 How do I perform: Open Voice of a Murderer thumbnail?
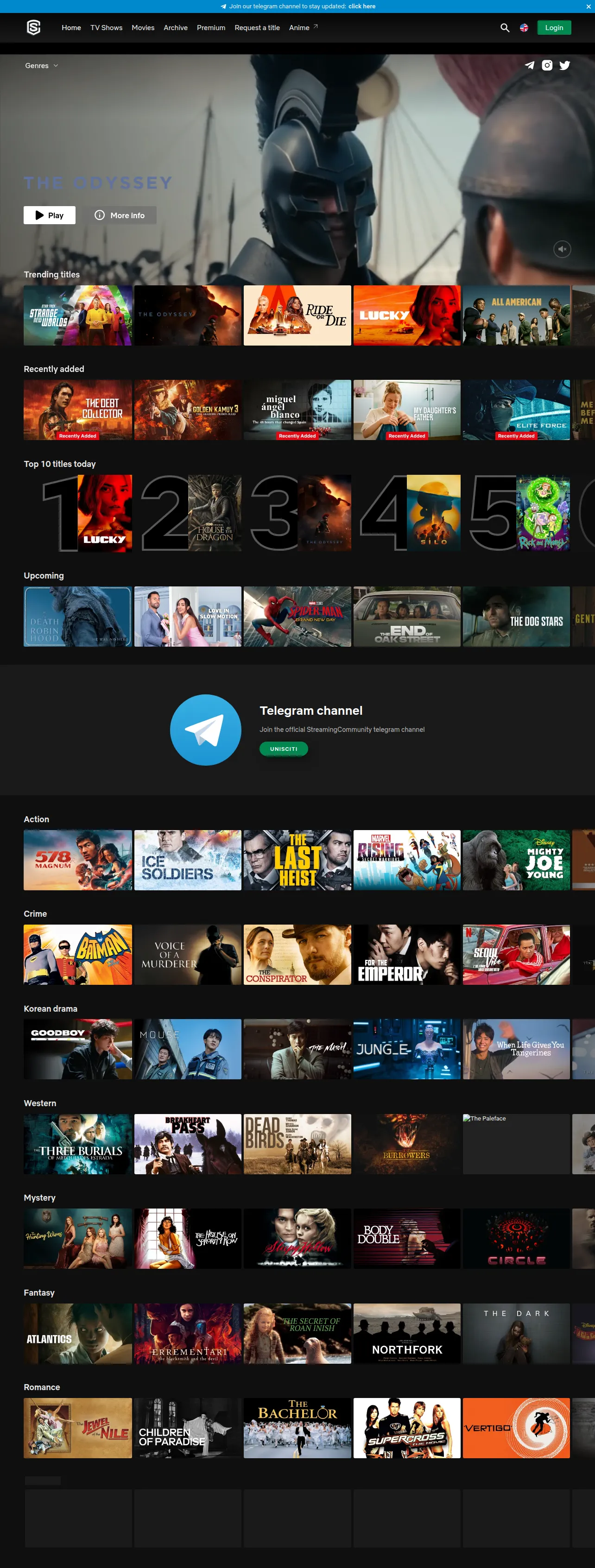tap(188, 955)
